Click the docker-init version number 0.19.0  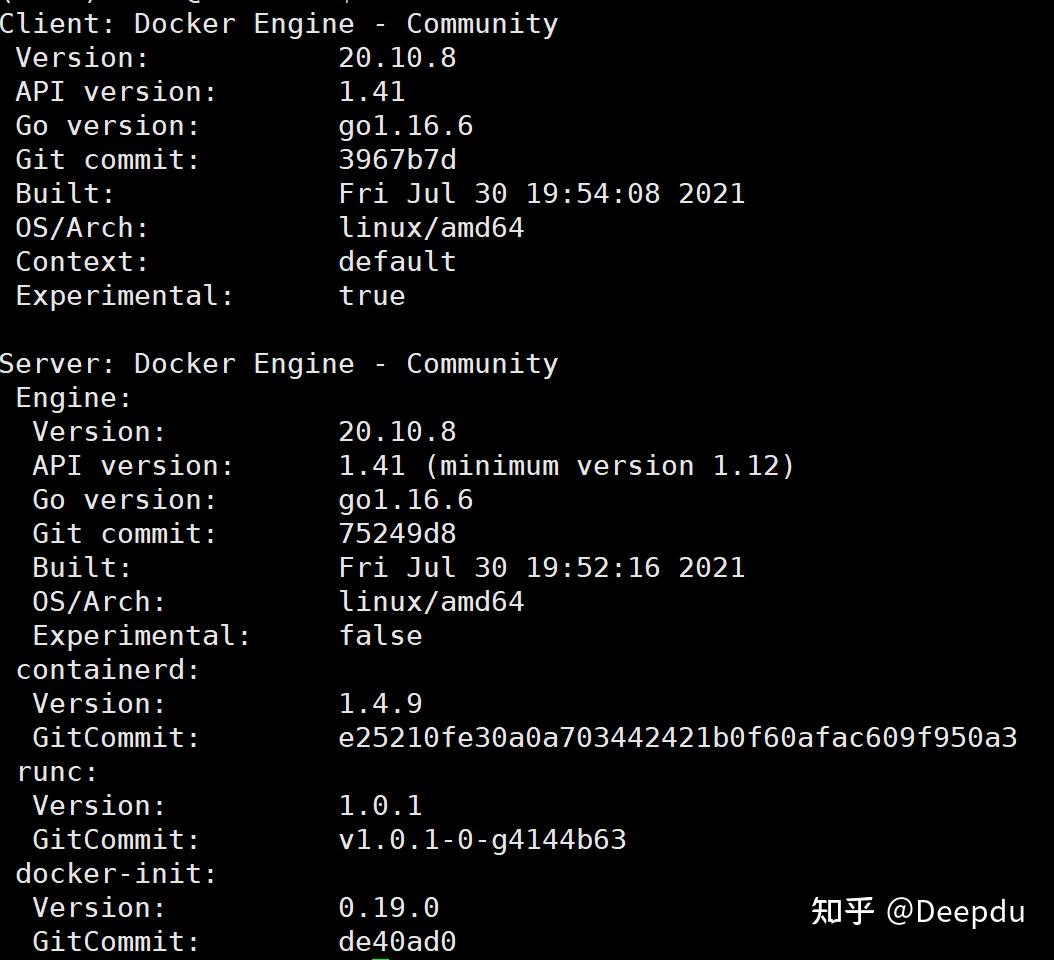tap(389, 908)
